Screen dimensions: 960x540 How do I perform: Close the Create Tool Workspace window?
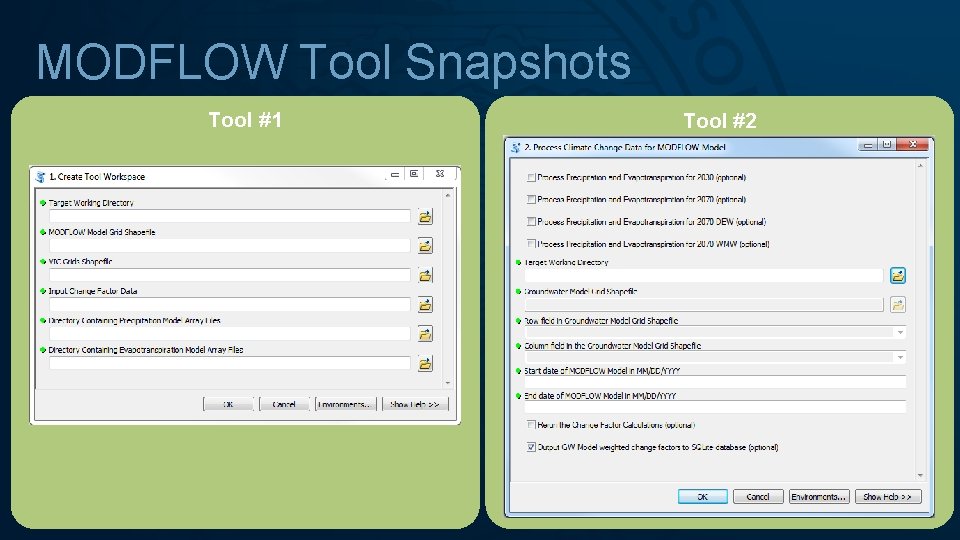[x=440, y=174]
